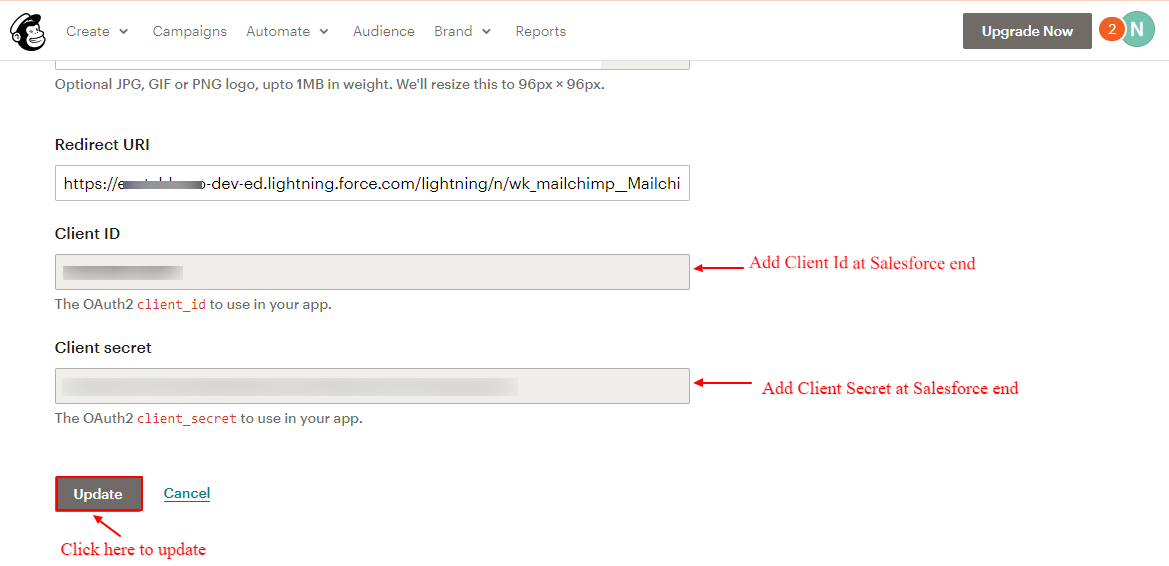1169x566 pixels.
Task: Open the Create menu label
Action: point(88,32)
